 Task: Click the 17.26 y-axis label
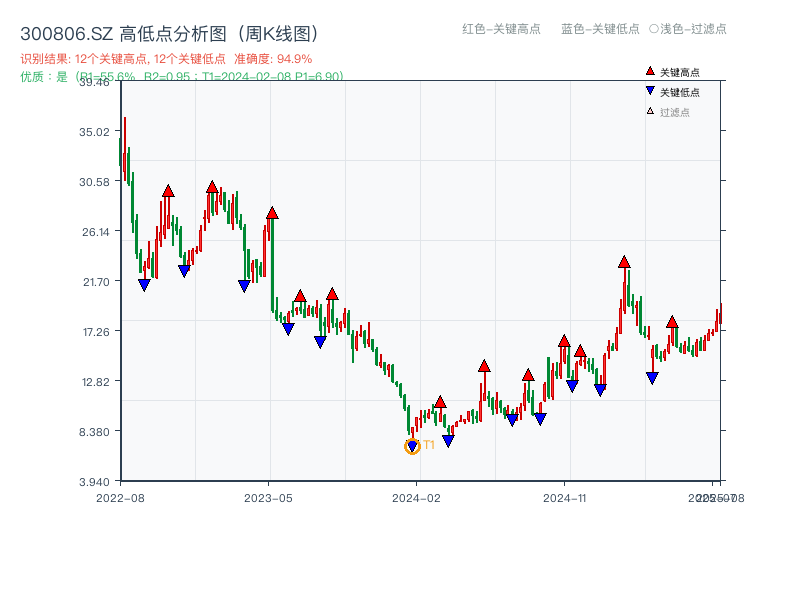coord(96,332)
